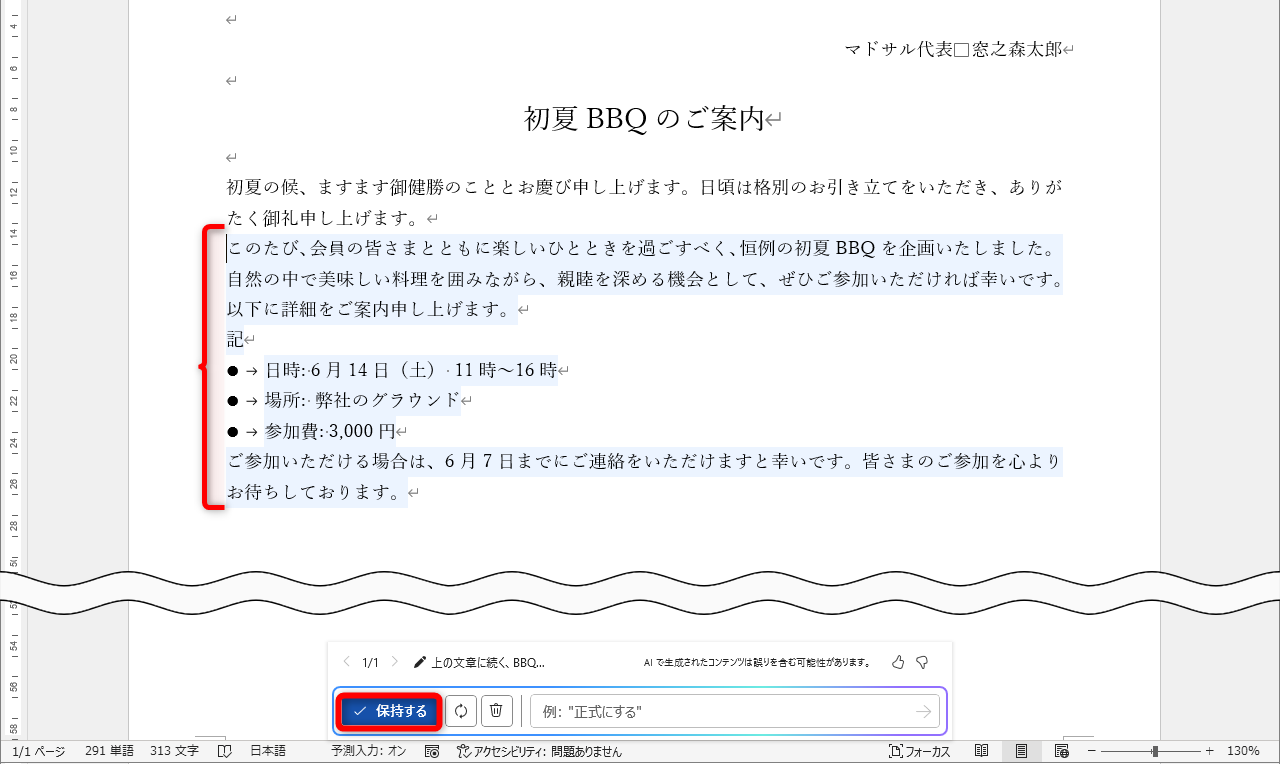Open the 日本語 language selector
This screenshot has width=1280, height=764.
coord(266,751)
